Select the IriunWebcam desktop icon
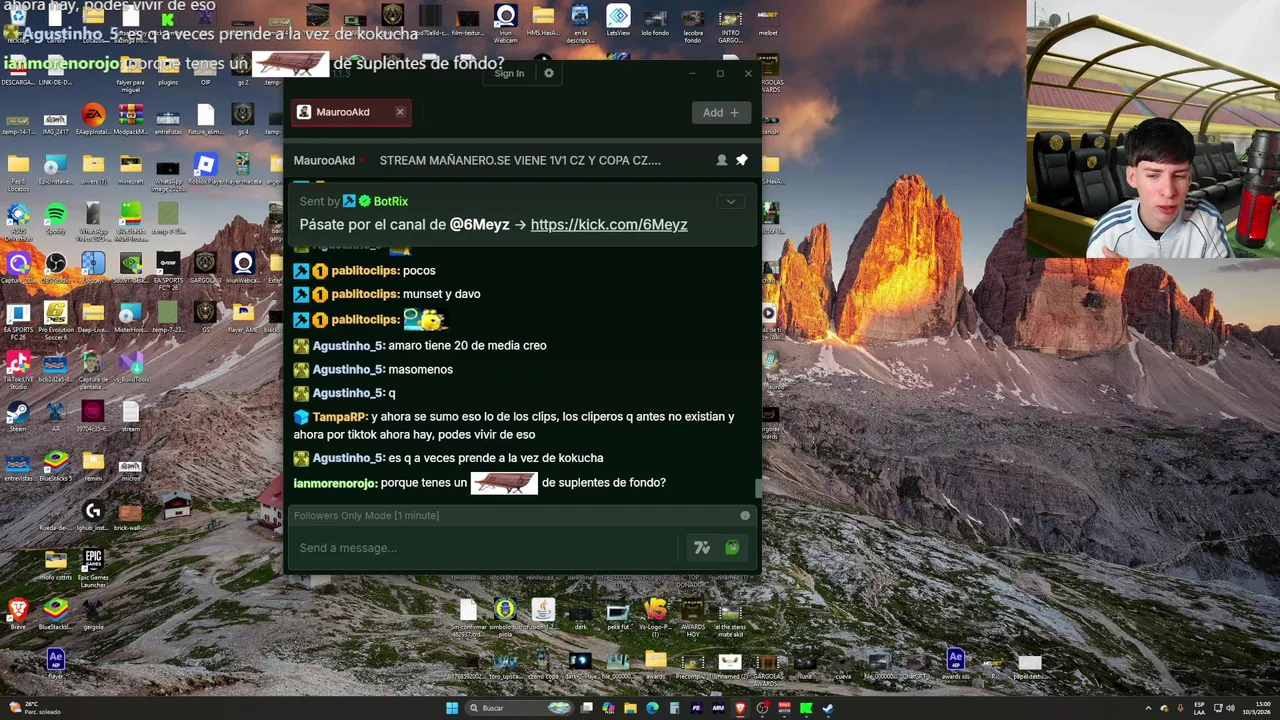The width and height of the screenshot is (1280, 720). pos(243,268)
